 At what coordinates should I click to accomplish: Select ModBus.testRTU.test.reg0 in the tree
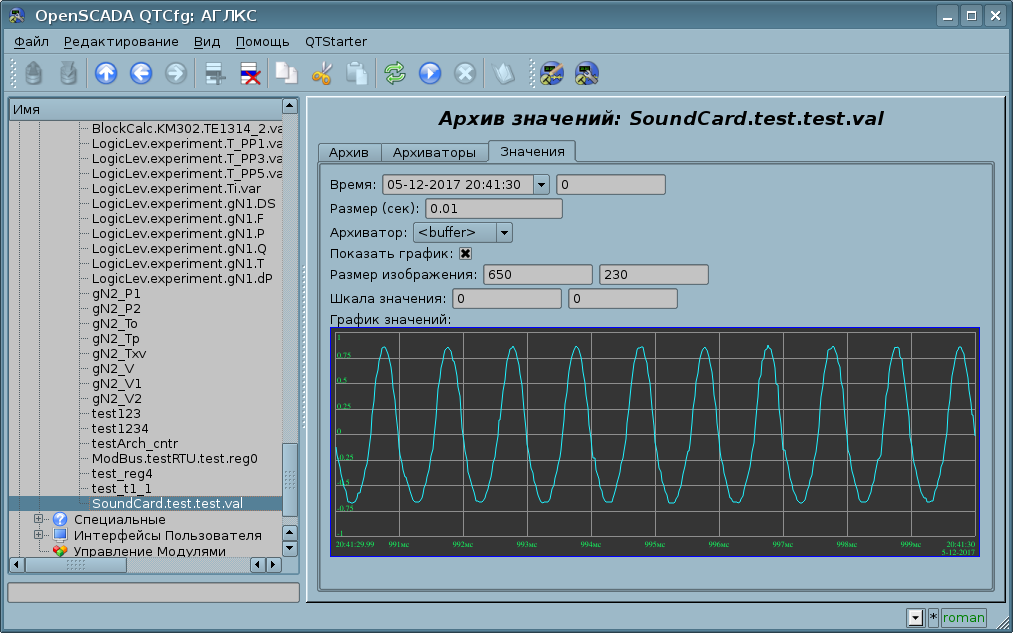[174, 458]
